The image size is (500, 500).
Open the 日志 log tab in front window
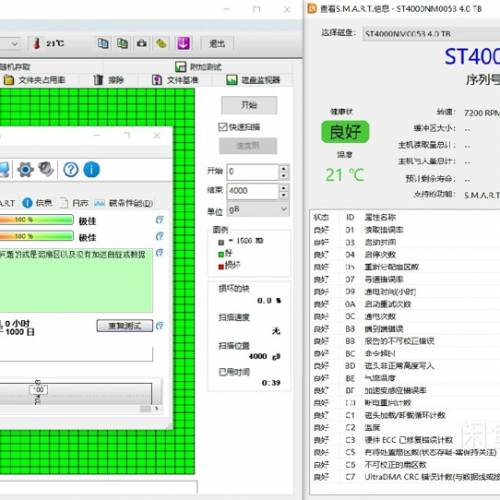[x=74, y=203]
